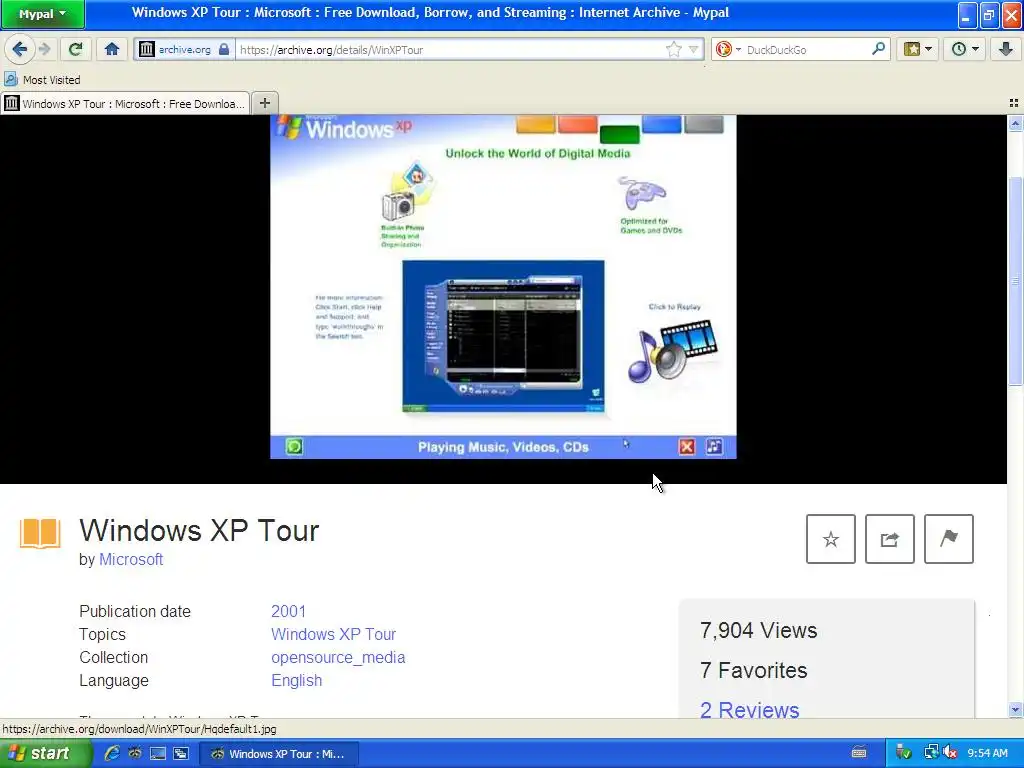1024x768 pixels.
Task: Open the history clock dropdown
Action: click(x=965, y=49)
